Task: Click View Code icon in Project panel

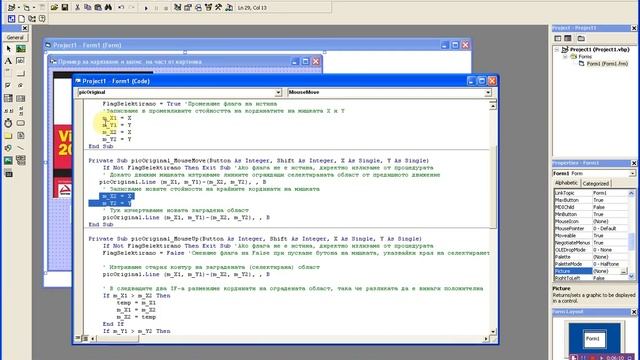Action: coord(558,38)
